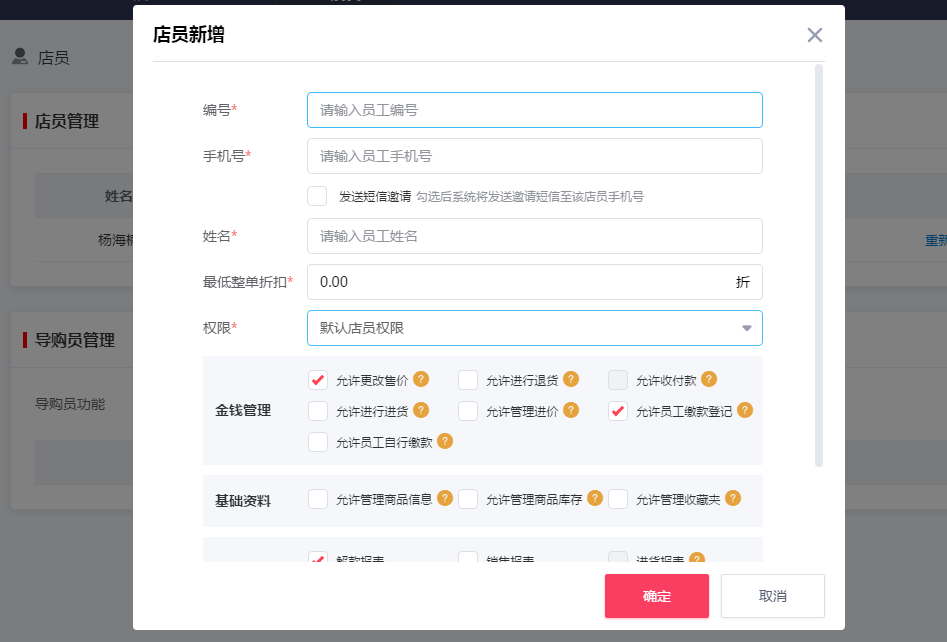This screenshot has height=642, width=947.
Task: Click help icon beside 允许更改售价
Action: point(422,380)
